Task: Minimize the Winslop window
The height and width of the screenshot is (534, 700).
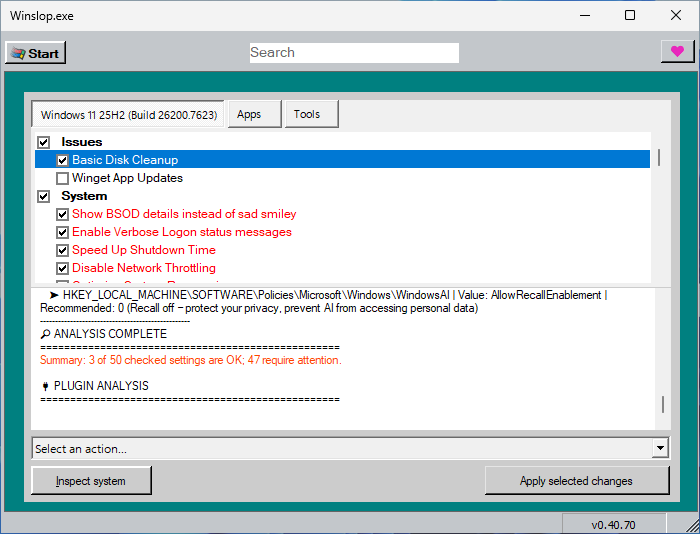Action: [584, 16]
